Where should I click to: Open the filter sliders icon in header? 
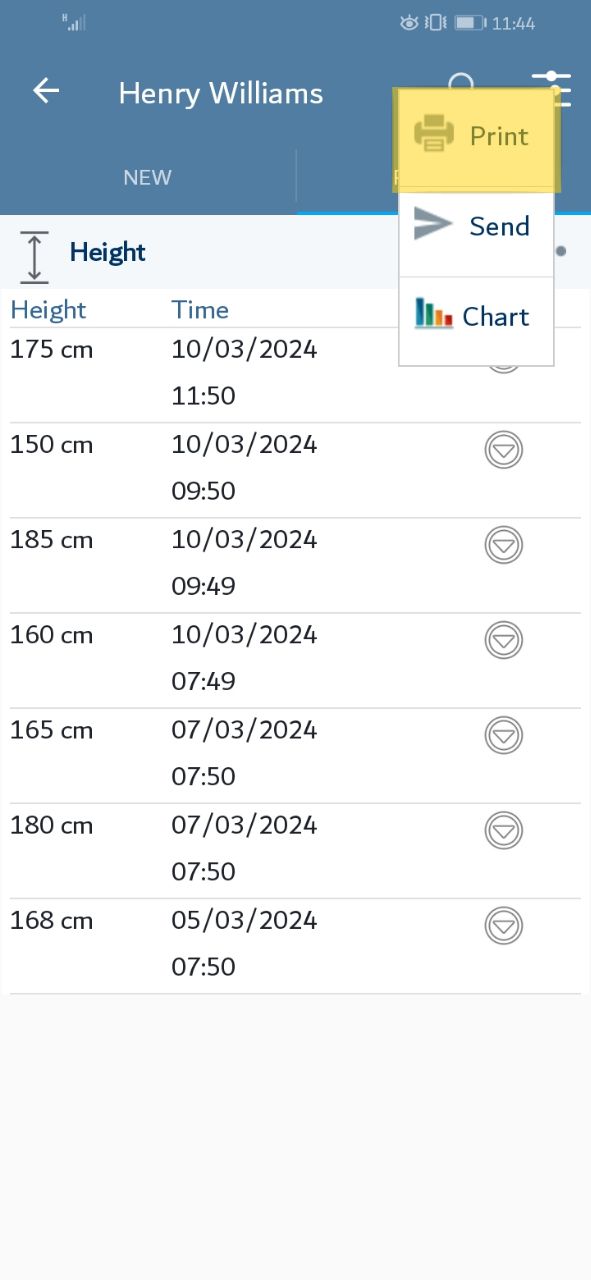pos(552,89)
